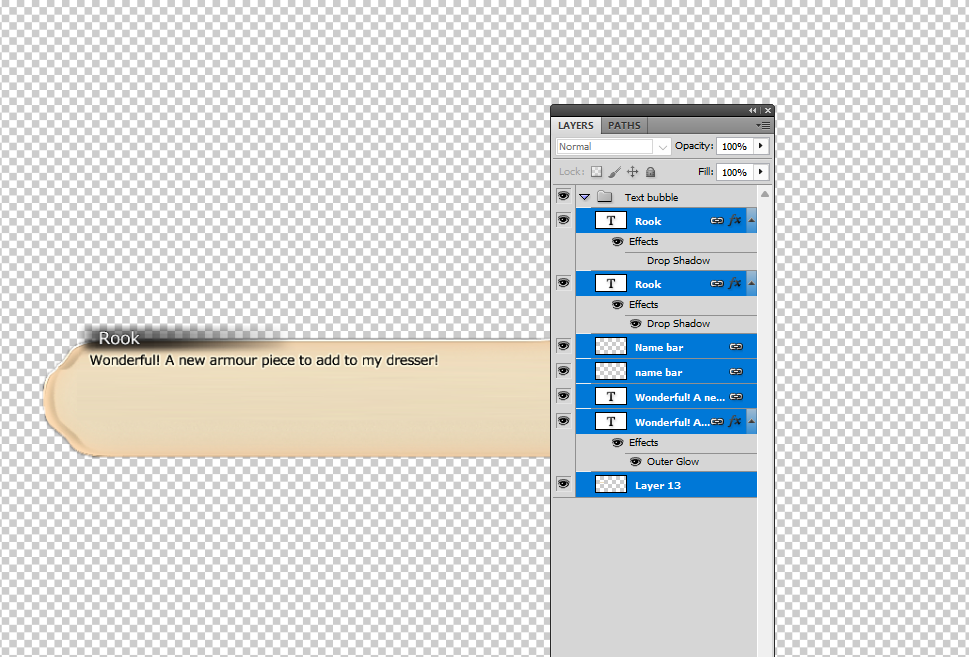Toggle visible Drop Shadow effect eye icon
The image size is (969, 657).
click(x=635, y=324)
